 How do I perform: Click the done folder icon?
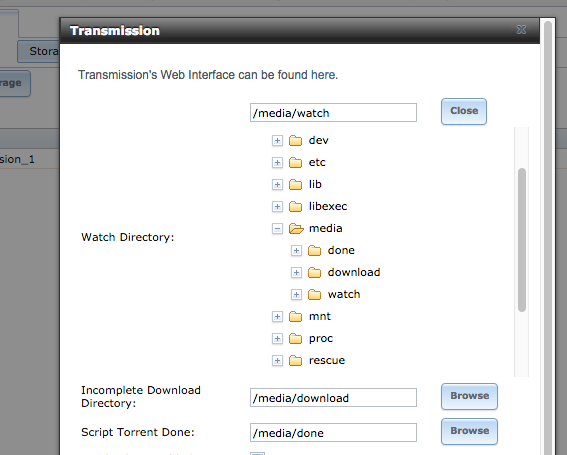314,250
